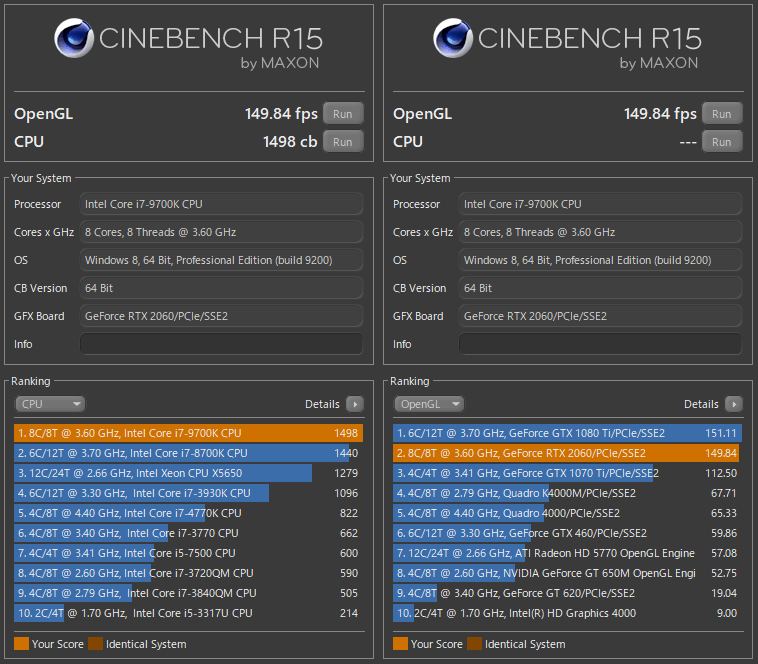The width and height of the screenshot is (758, 664).
Task: Select the ATI Radeon HD 5770 ranking row
Action: (x=568, y=553)
